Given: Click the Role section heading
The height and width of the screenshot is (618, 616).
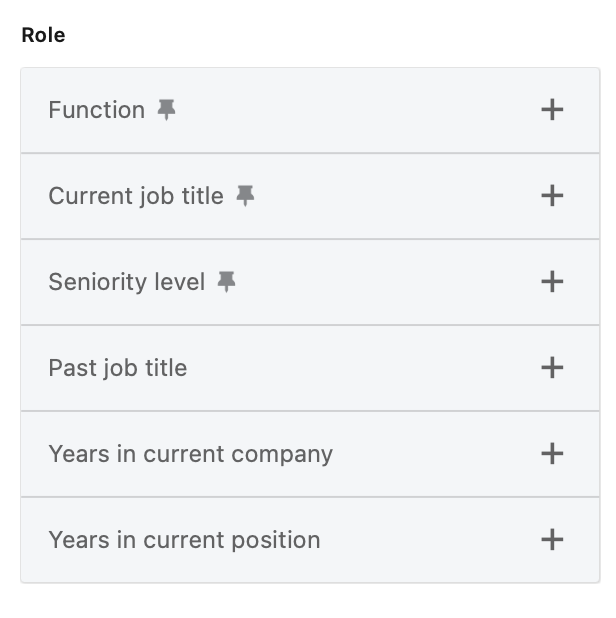Looking at the screenshot, I should 43,35.
